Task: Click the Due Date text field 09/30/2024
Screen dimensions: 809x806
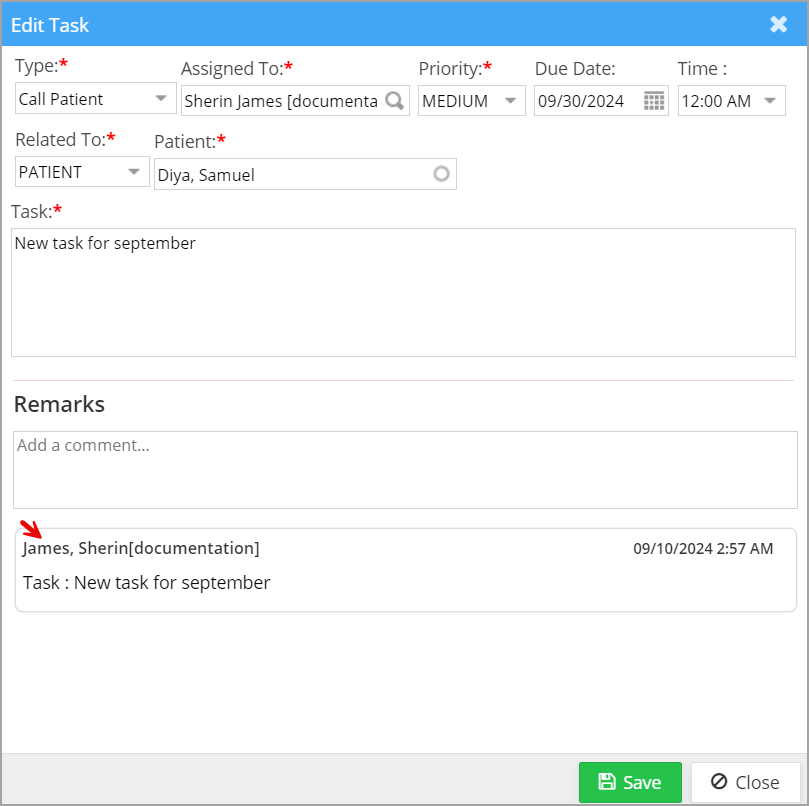Action: [x=587, y=101]
